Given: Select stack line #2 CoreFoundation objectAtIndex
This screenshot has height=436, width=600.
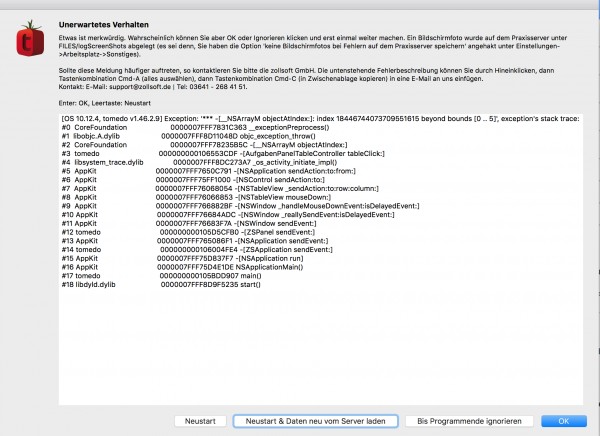Looking at the screenshot, I should point(204,145).
